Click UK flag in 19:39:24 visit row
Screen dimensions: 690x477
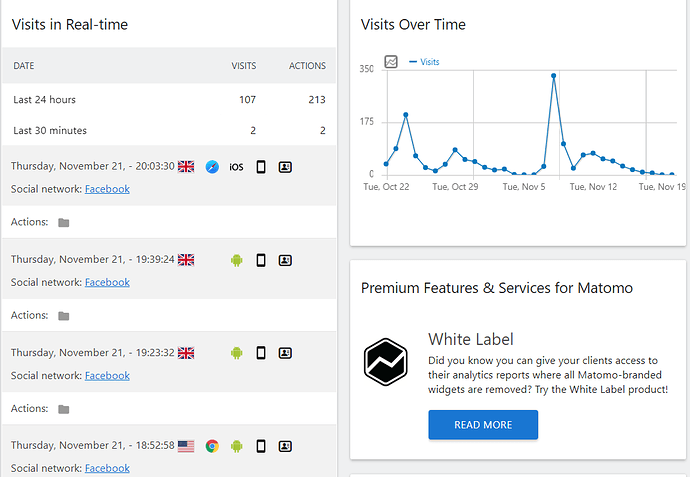(186, 260)
